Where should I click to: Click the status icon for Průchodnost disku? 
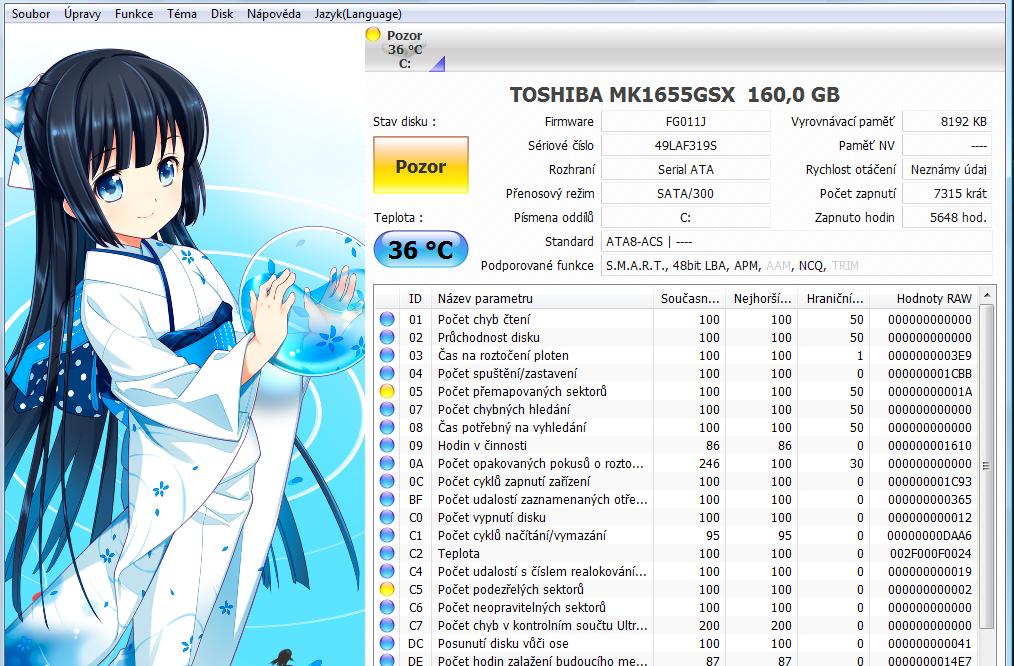pos(387,337)
